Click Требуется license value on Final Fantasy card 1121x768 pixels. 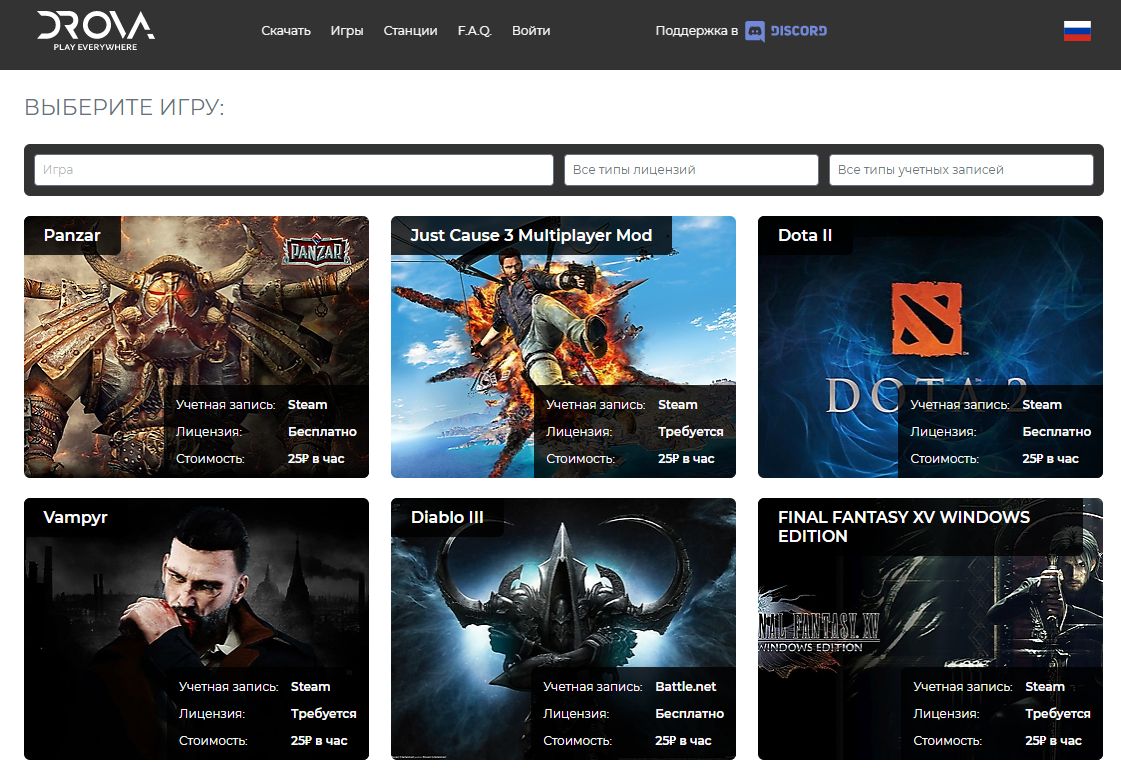[x=1058, y=714]
